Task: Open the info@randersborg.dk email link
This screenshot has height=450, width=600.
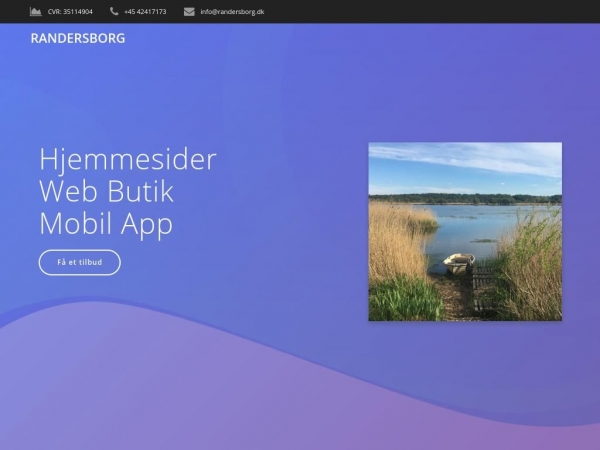Action: coord(231,12)
